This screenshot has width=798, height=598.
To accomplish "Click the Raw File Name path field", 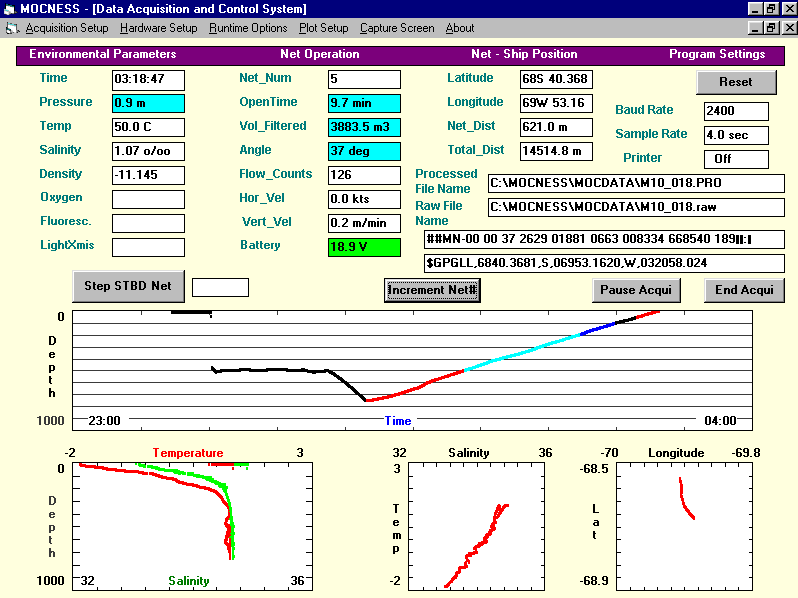I will (x=636, y=207).
